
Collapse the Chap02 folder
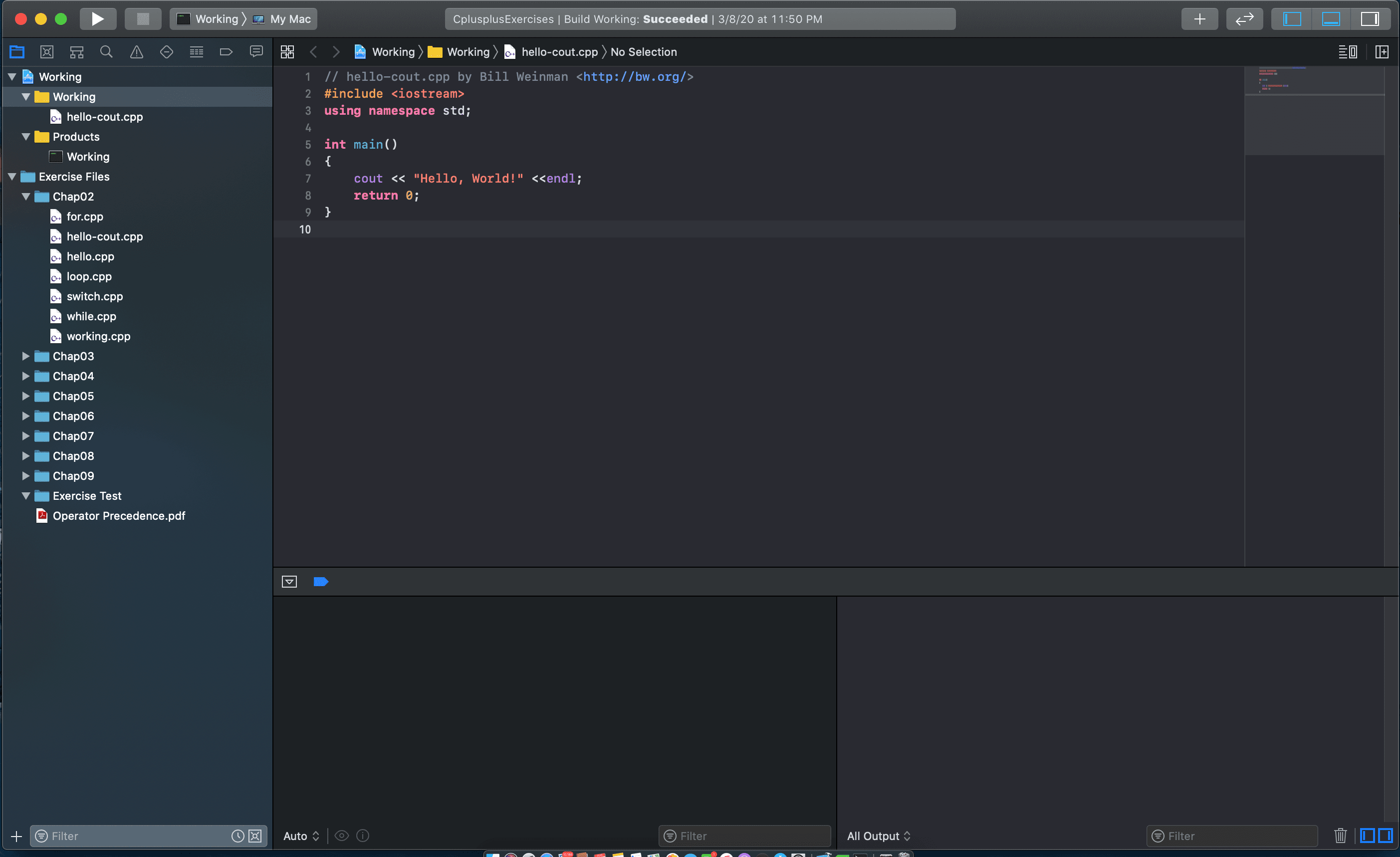[x=25, y=197]
